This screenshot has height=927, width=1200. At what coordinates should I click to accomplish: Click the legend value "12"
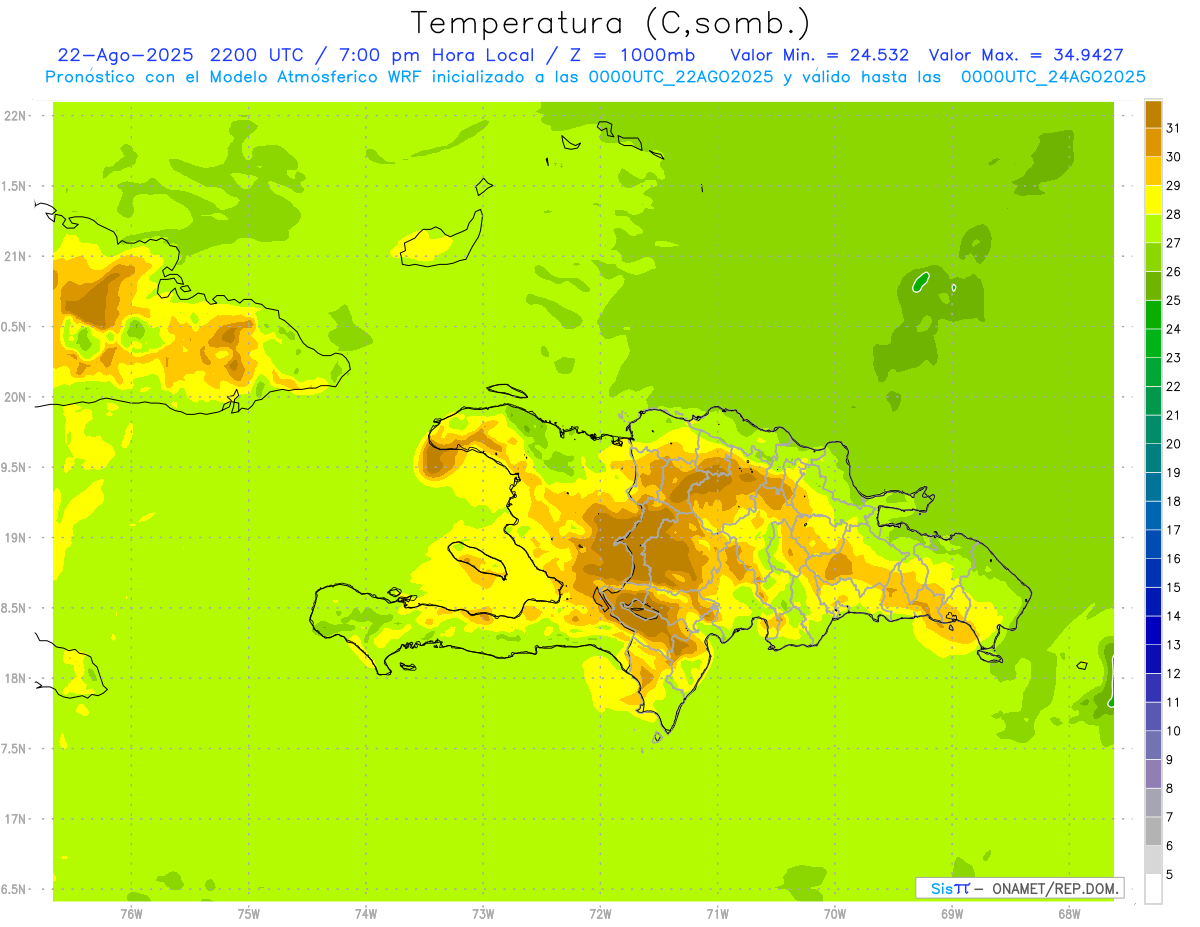1174,674
